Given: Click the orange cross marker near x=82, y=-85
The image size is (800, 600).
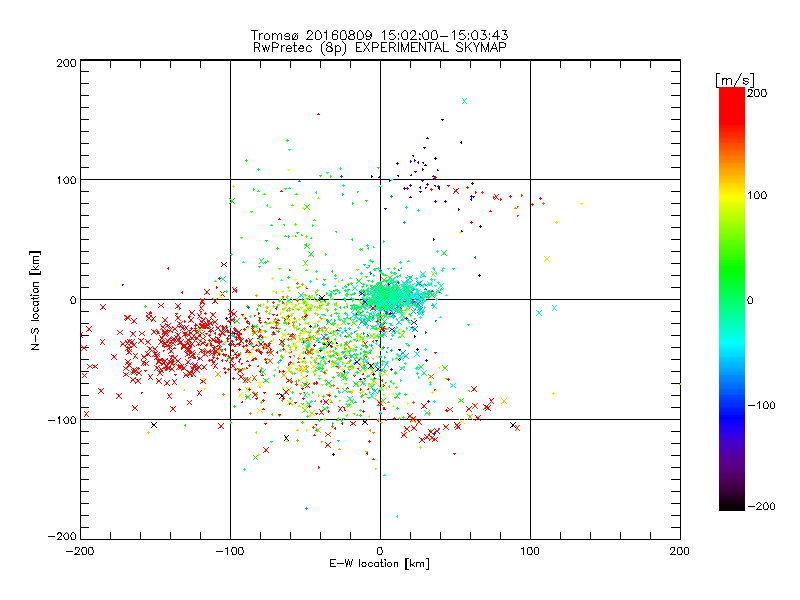Looking at the screenshot, I should tap(504, 401).
